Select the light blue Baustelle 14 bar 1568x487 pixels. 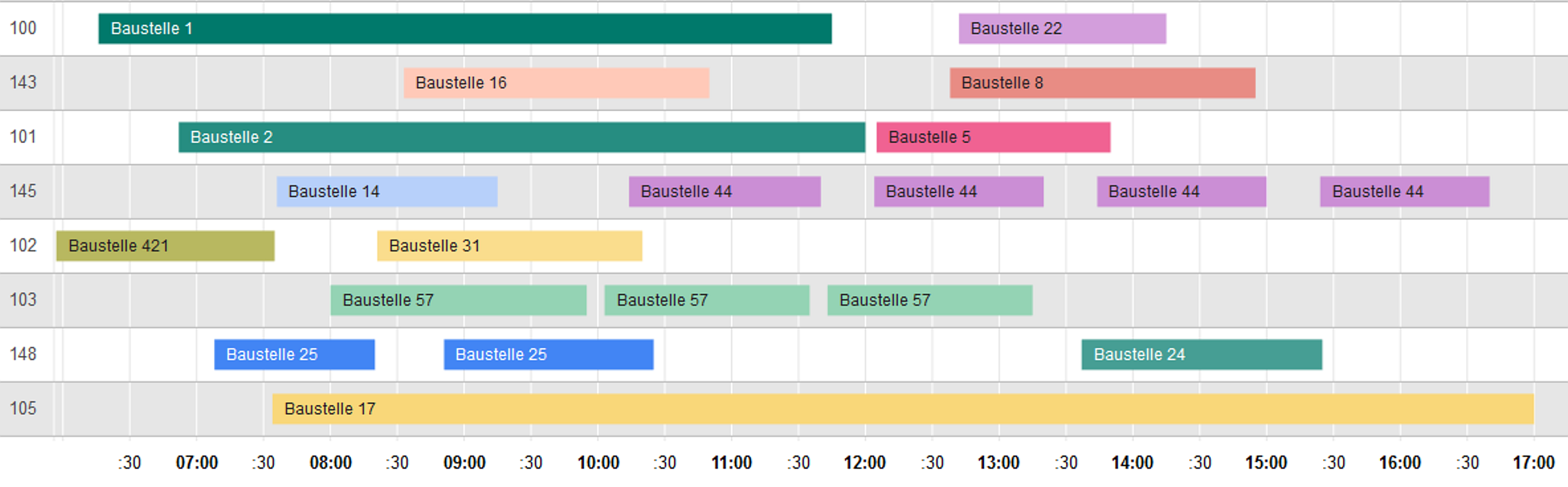click(387, 191)
